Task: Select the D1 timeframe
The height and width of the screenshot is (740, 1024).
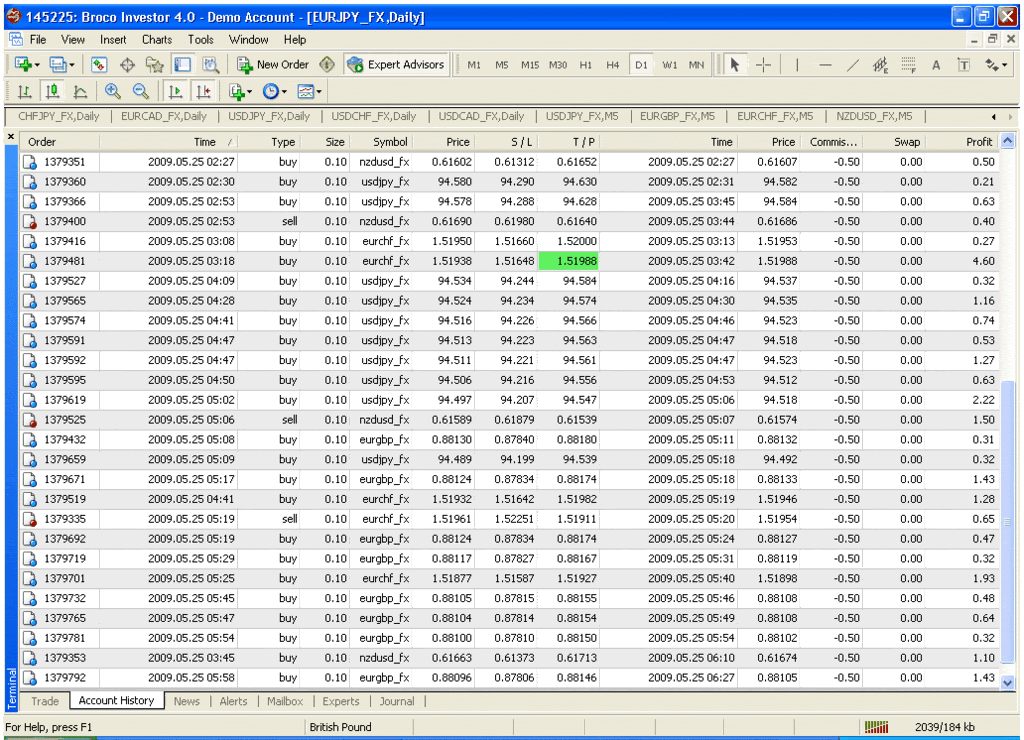Action: click(641, 65)
